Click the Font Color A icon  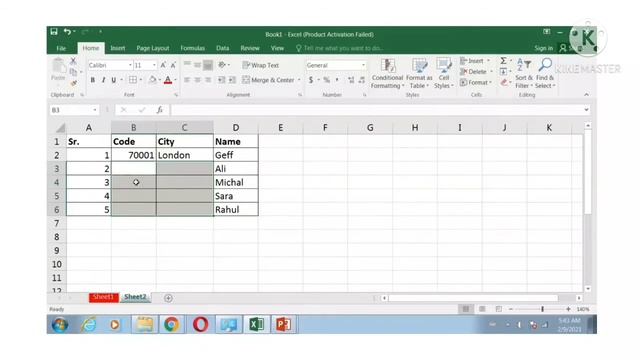[168, 80]
